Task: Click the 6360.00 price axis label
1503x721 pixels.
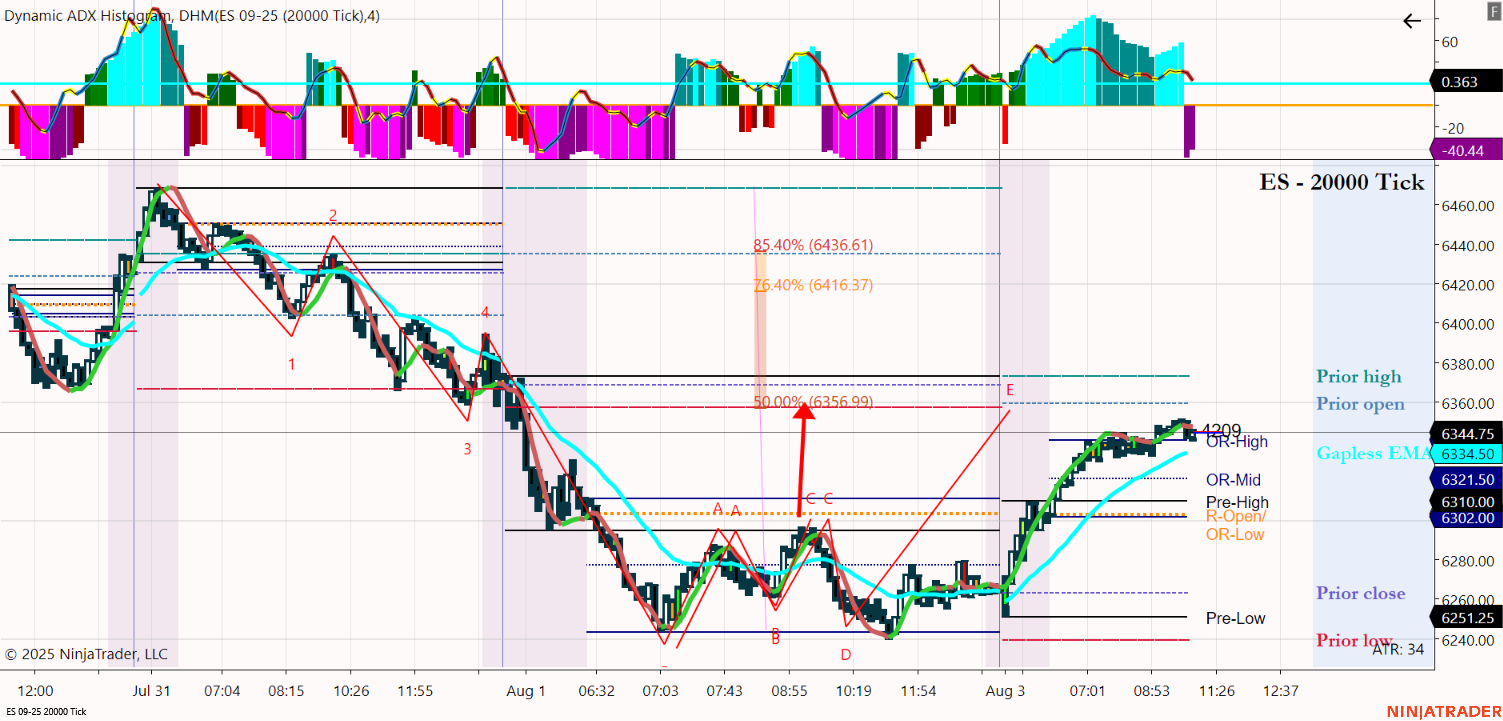Action: click(x=1468, y=403)
